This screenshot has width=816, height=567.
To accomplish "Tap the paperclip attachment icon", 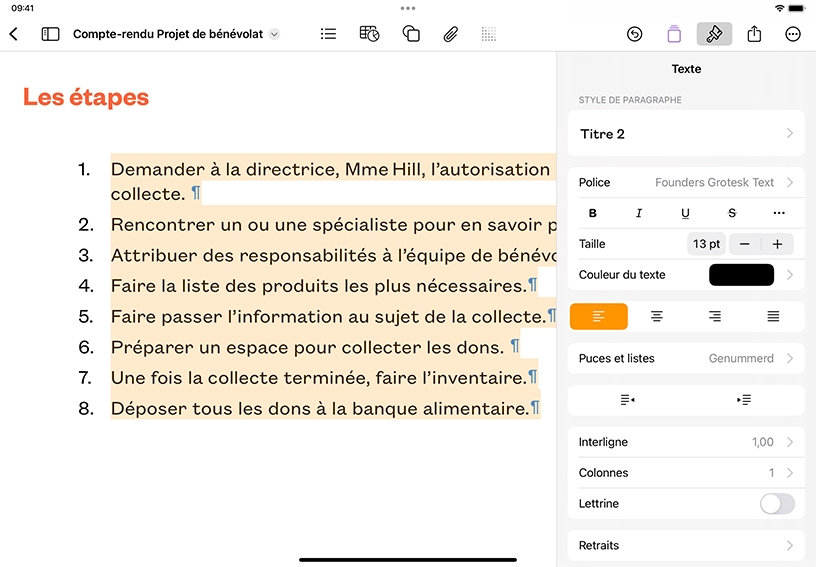I will tap(451, 34).
